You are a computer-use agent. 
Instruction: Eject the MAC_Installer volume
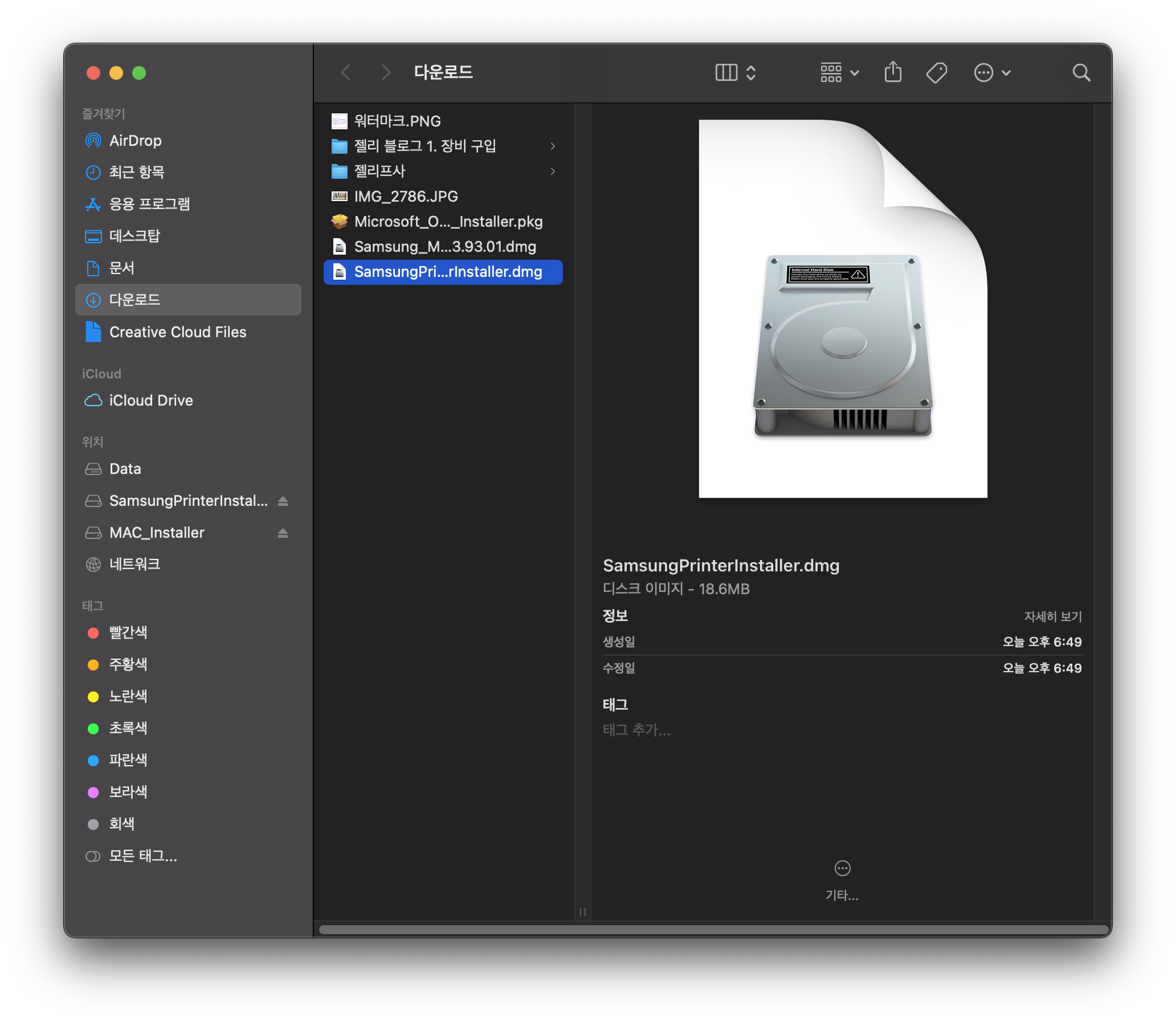pyautogui.click(x=282, y=533)
